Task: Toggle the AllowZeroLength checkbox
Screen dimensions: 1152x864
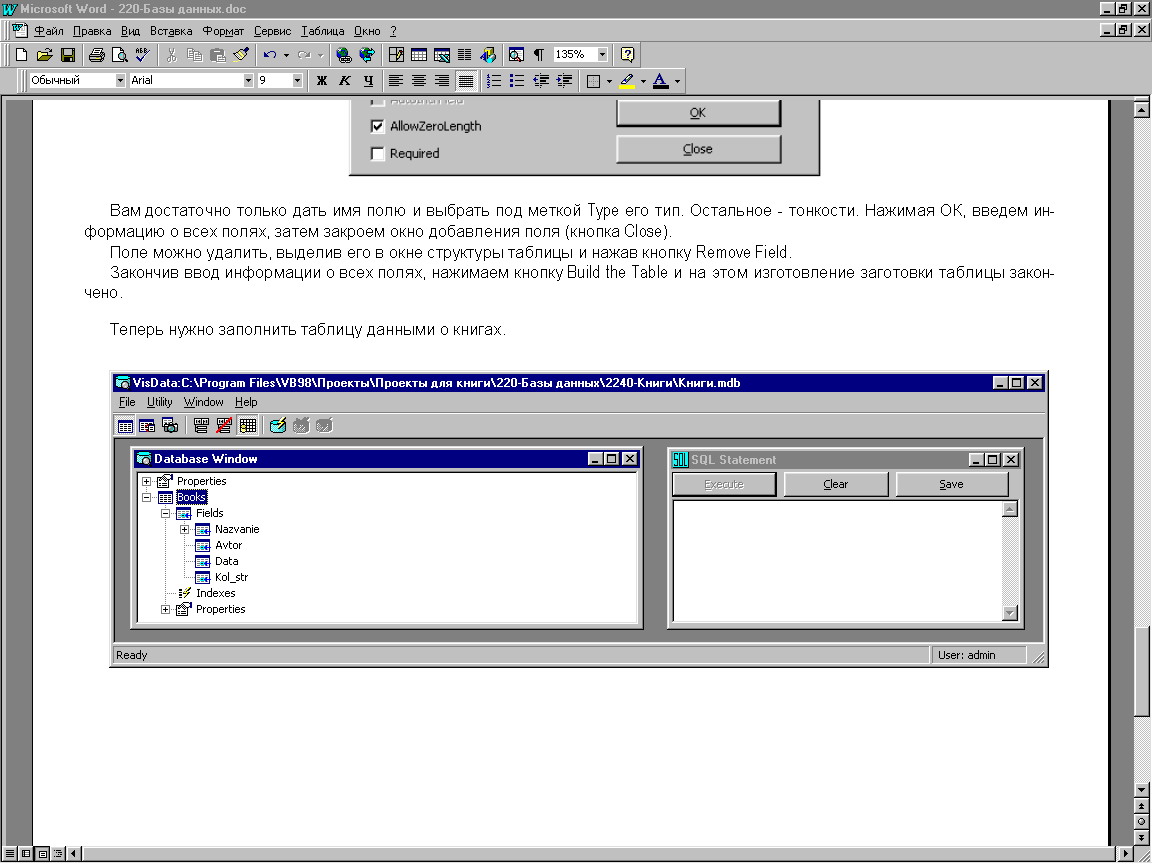Action: 378,126
